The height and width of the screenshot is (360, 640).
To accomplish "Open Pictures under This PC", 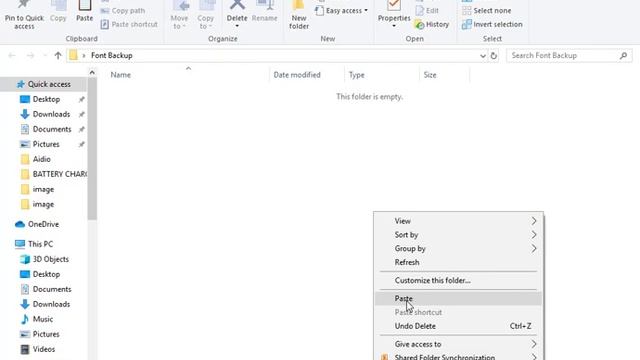I will 46,334.
